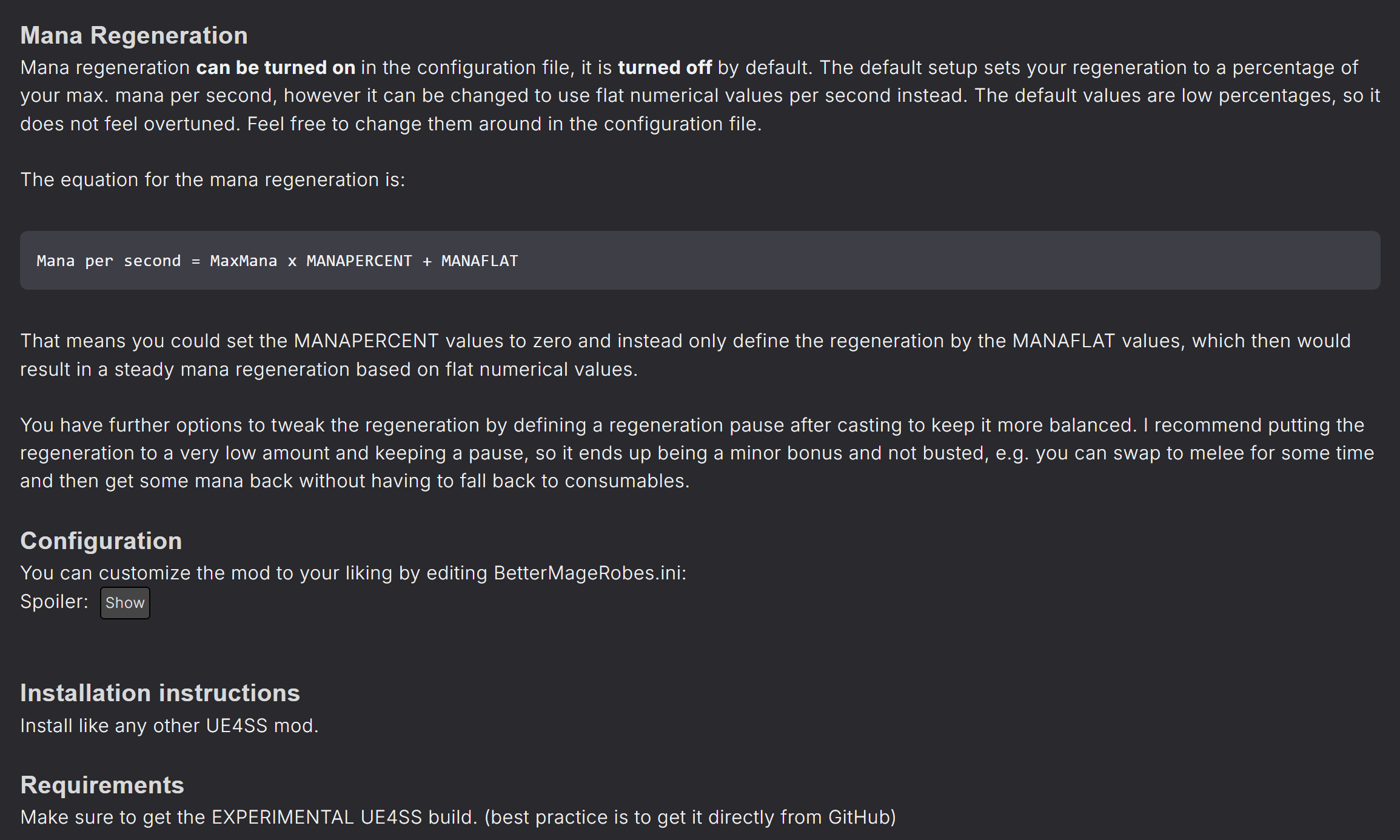Click 'MANAFLAT' in the code equation
The width and height of the screenshot is (1400, 840).
pos(480,261)
